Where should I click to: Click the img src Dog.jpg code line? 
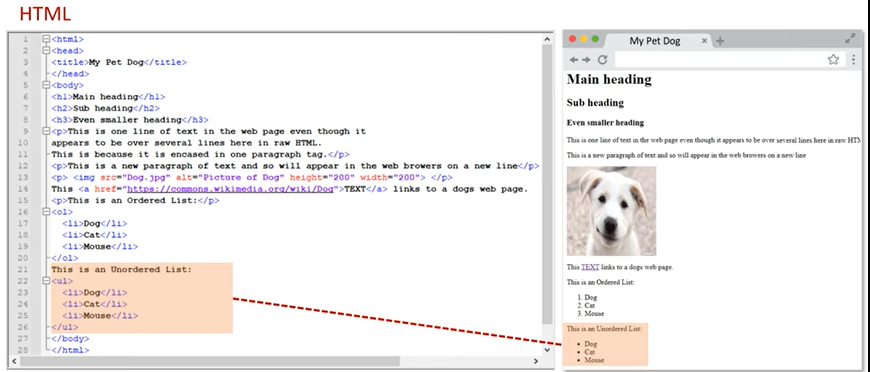tap(251, 178)
